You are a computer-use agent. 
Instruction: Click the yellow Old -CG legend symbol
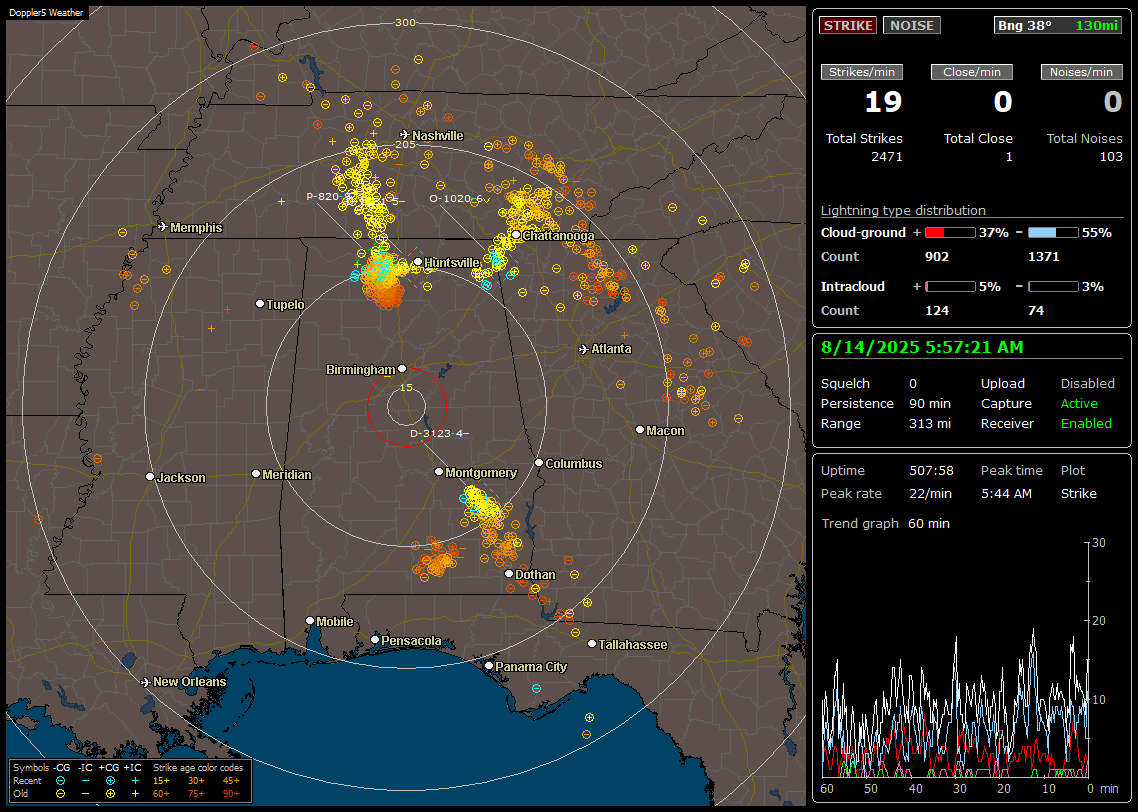pyautogui.click(x=61, y=794)
